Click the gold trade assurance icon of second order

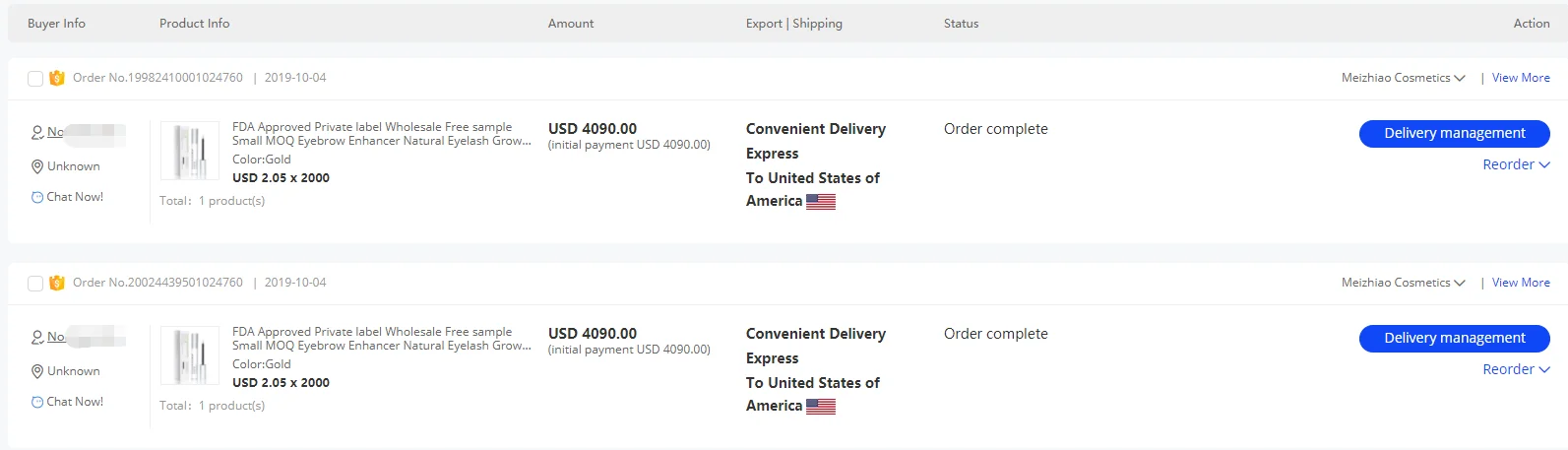(x=57, y=283)
